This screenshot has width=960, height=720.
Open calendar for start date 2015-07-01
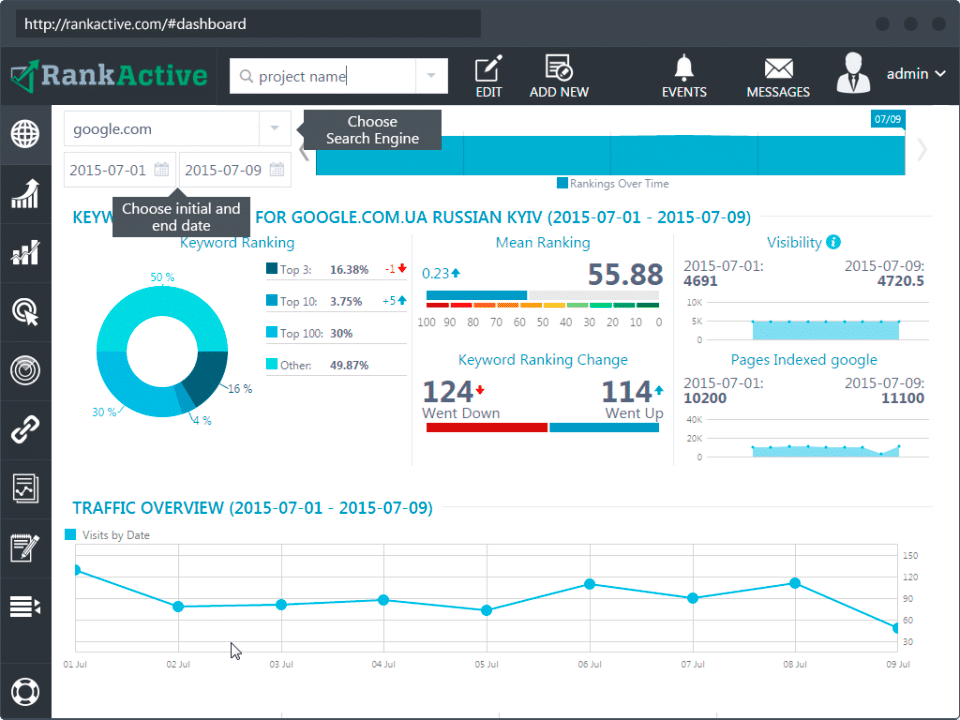click(162, 170)
